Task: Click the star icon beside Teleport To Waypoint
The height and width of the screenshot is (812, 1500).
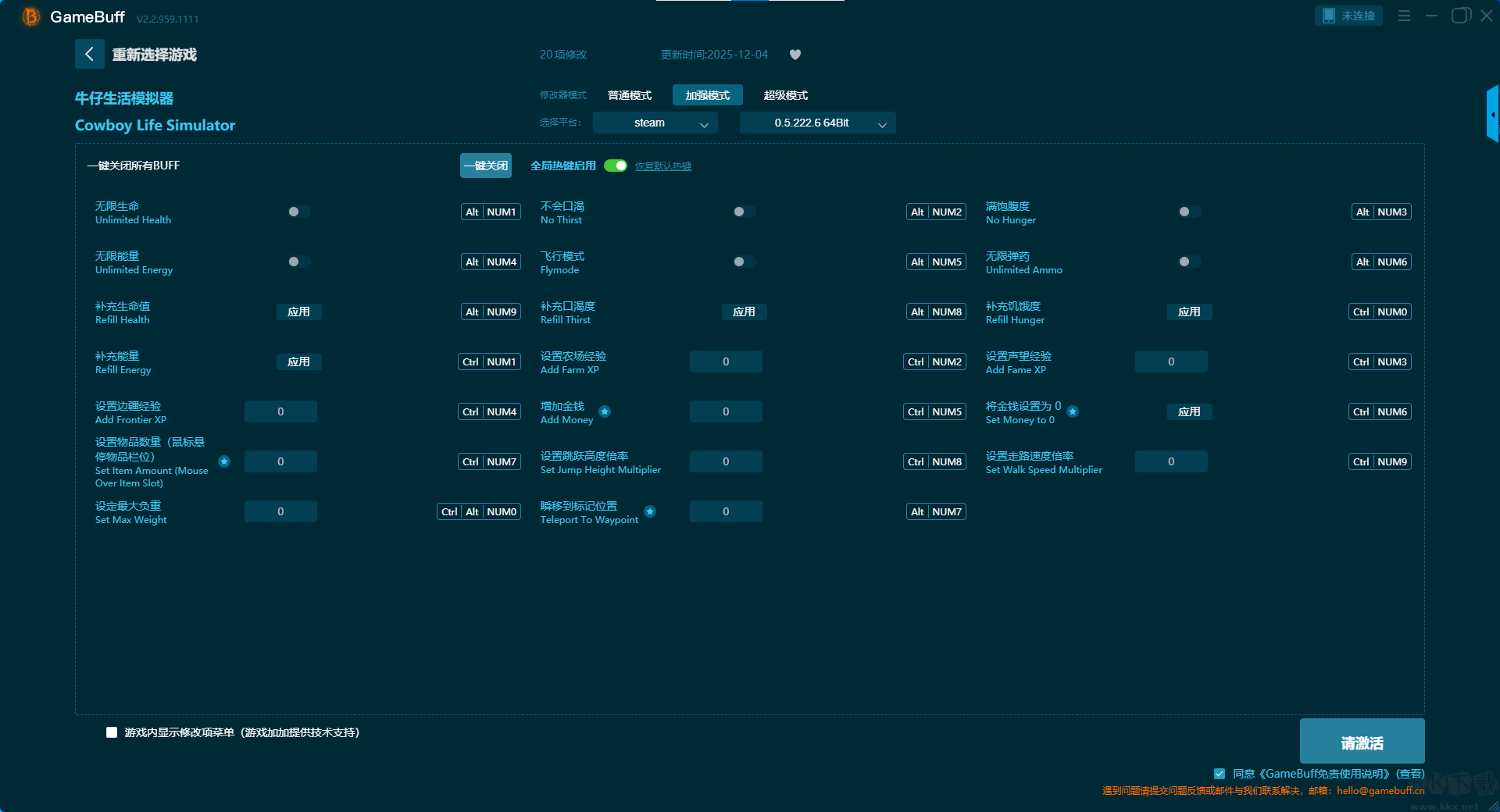Action: coord(650,511)
